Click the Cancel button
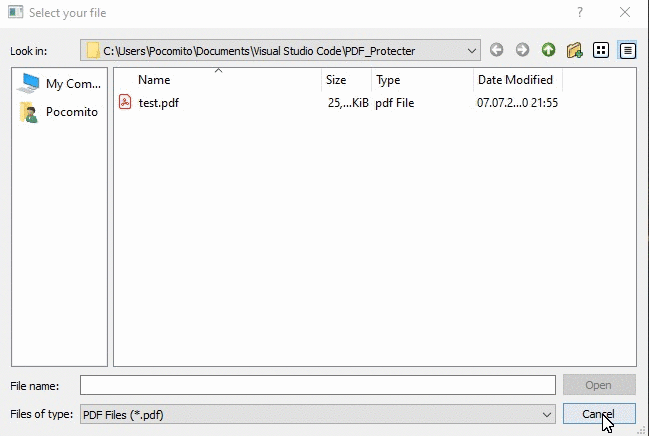This screenshot has height=436, width=649. click(x=599, y=414)
